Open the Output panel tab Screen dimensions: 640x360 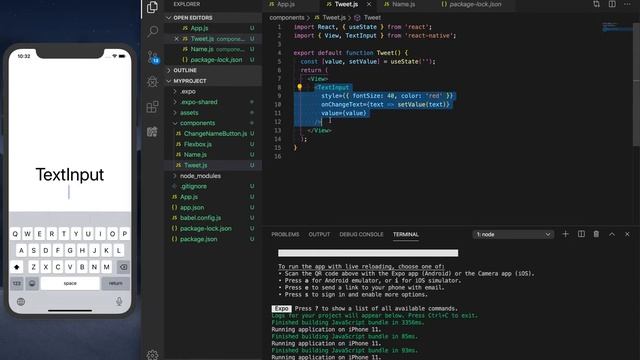click(319, 234)
